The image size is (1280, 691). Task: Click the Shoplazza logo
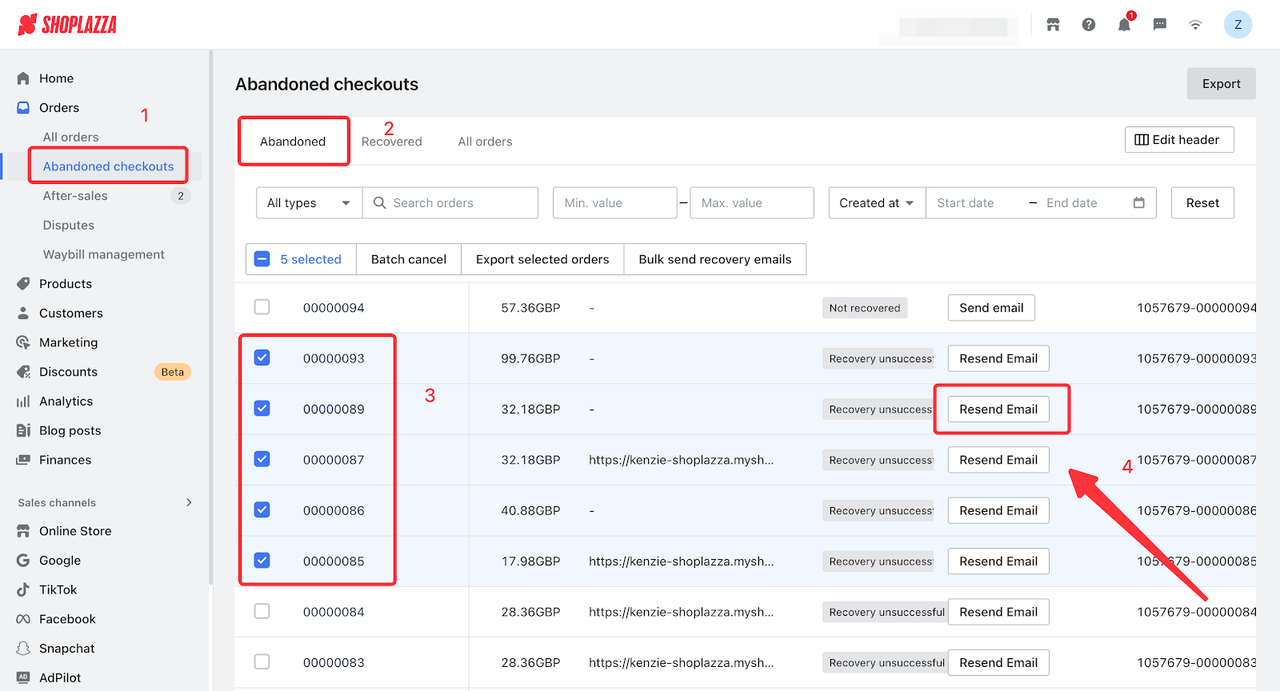pyautogui.click(x=68, y=25)
